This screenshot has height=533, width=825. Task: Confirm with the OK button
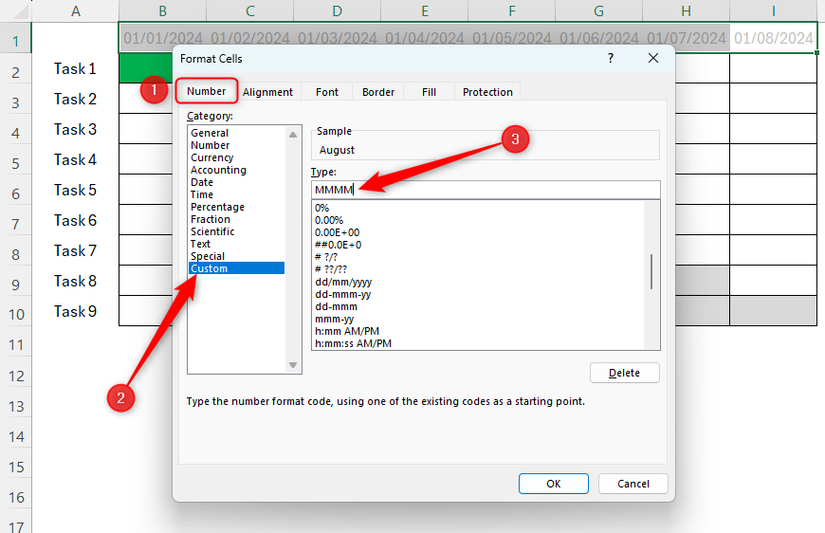point(554,484)
